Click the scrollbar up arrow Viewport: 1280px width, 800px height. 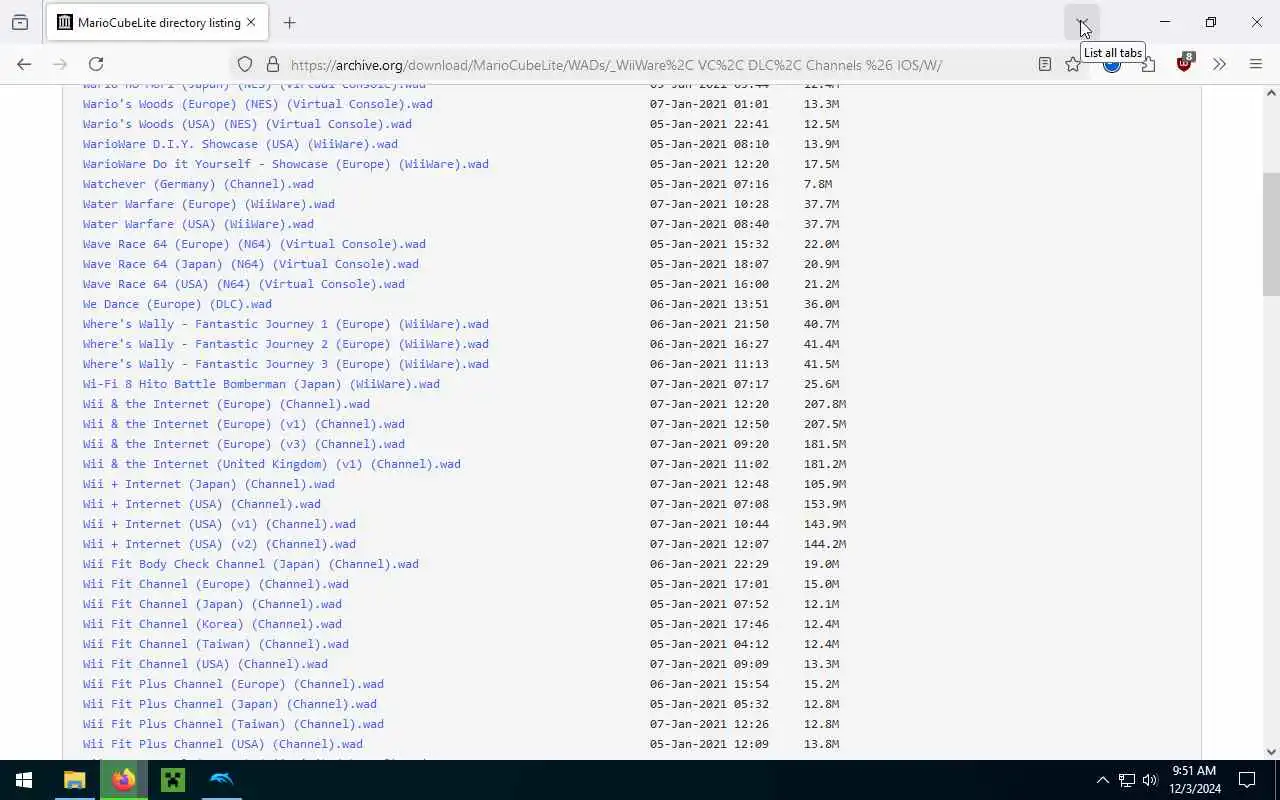(x=1271, y=93)
